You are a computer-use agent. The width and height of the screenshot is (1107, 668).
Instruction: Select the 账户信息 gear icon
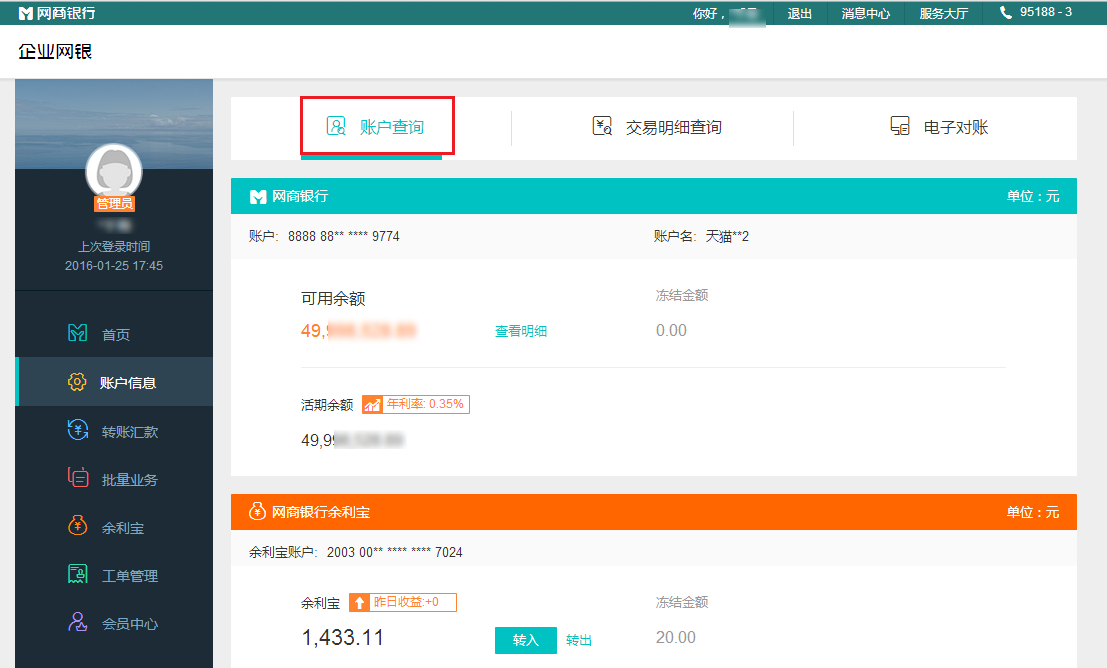click(78, 382)
